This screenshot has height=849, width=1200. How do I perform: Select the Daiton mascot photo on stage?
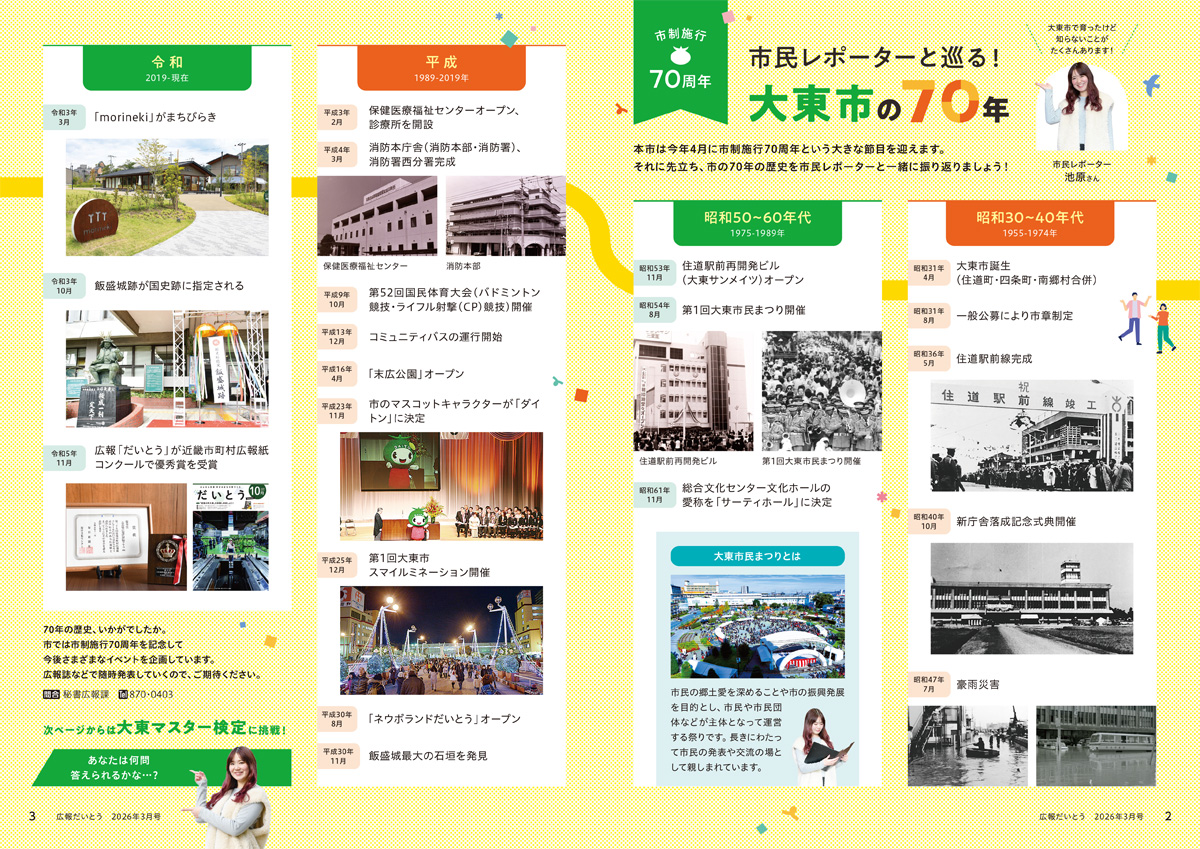click(440, 487)
